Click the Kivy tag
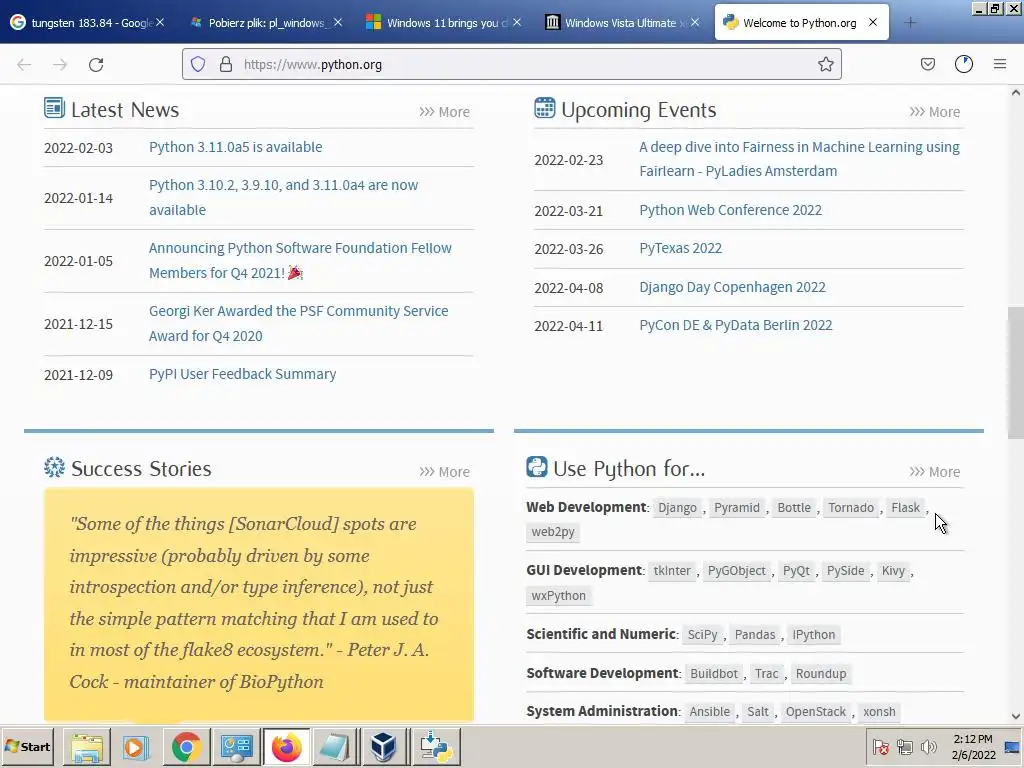This screenshot has height=768, width=1024. (893, 570)
